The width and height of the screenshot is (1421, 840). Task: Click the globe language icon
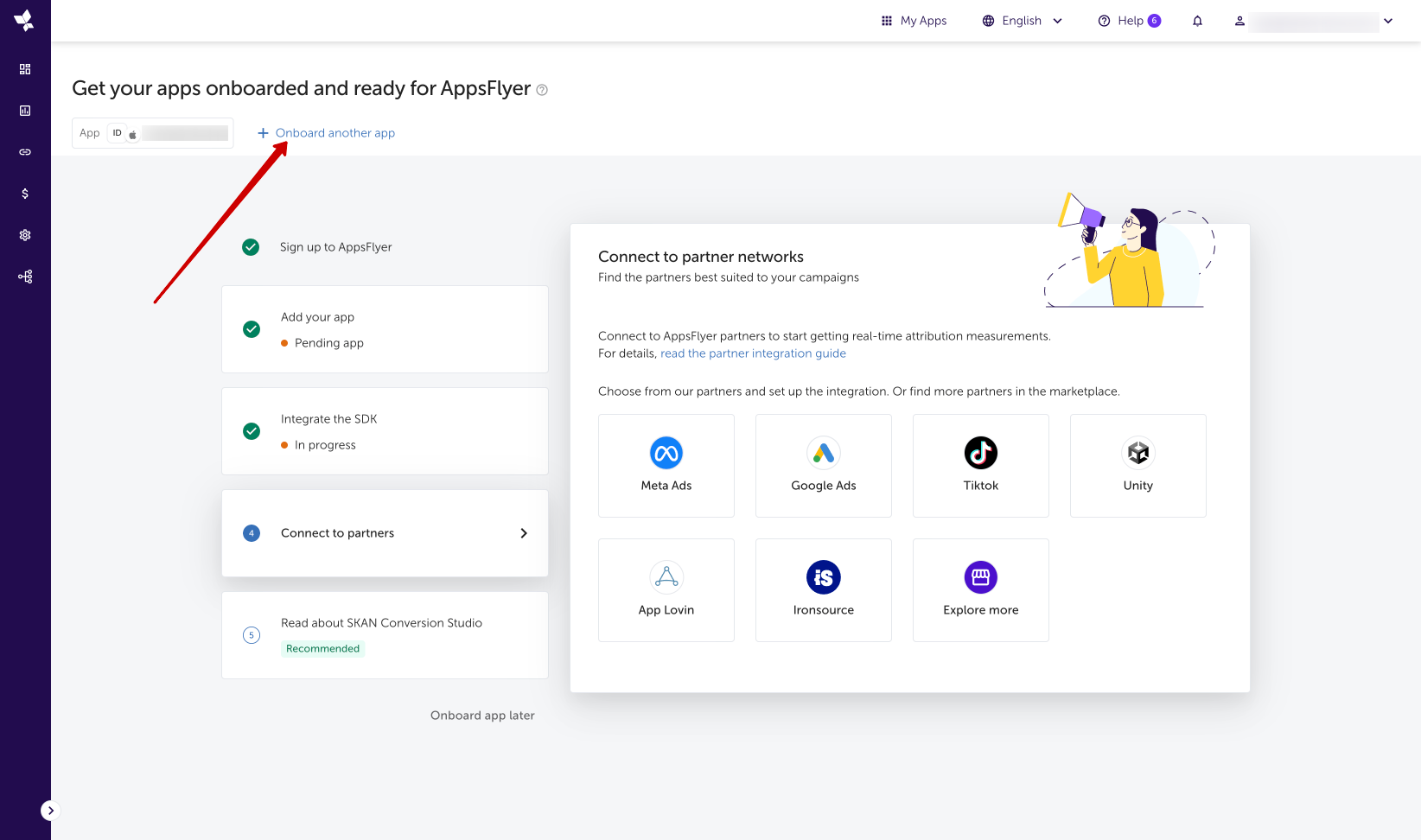coord(988,21)
